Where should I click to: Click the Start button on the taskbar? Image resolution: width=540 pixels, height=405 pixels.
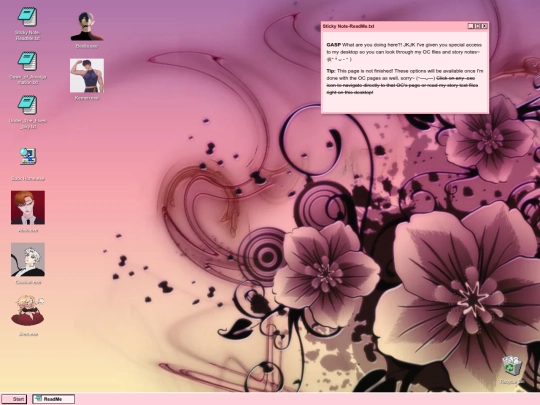coord(14,399)
